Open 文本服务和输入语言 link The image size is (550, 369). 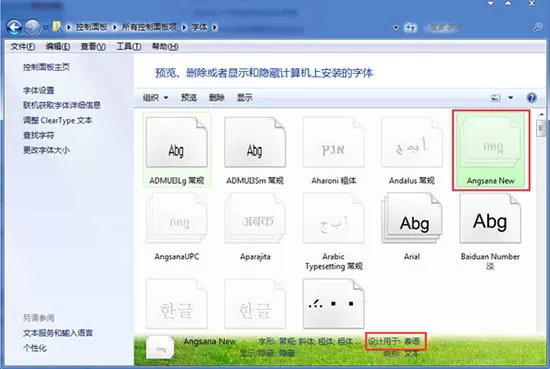coord(58,333)
